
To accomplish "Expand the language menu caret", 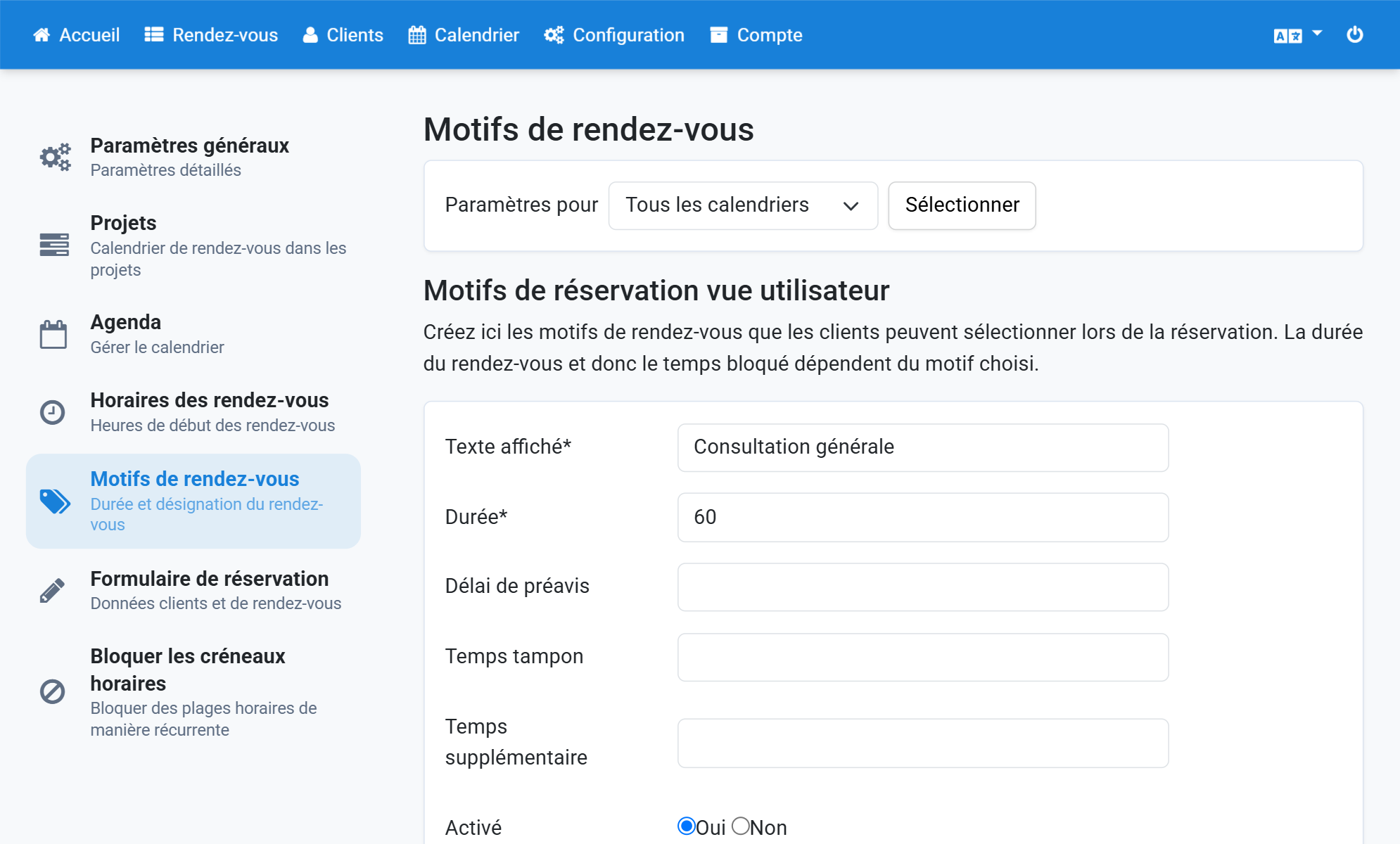I will pyautogui.click(x=1317, y=33).
